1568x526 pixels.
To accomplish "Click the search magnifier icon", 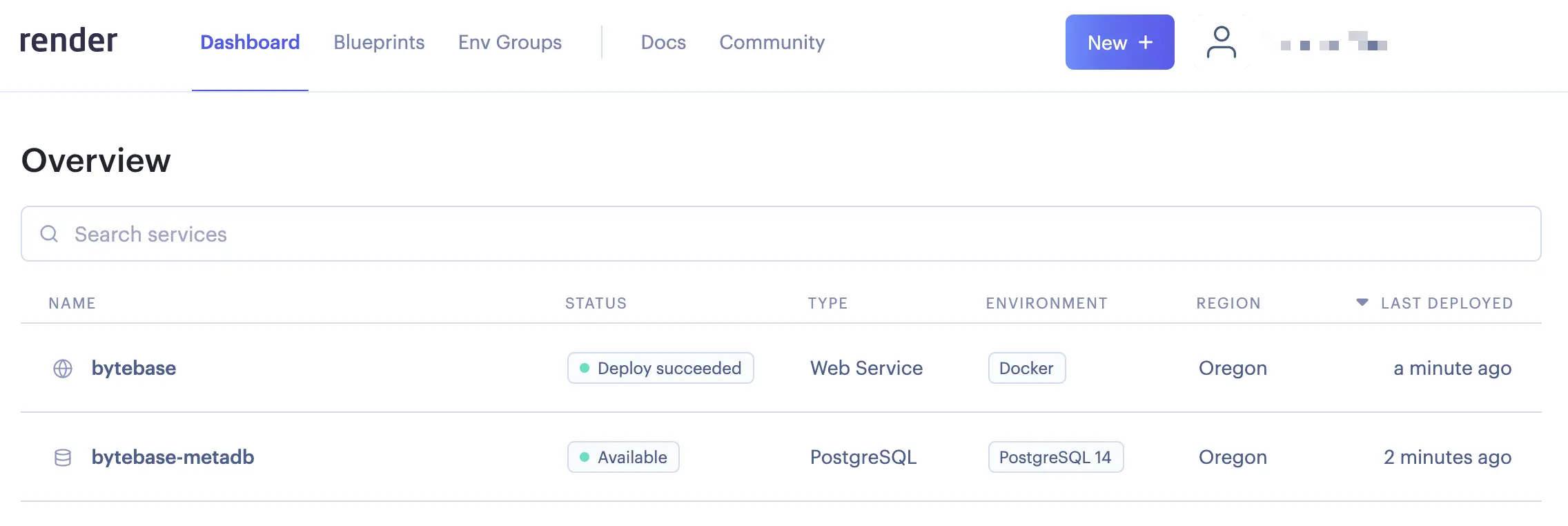I will click(49, 234).
